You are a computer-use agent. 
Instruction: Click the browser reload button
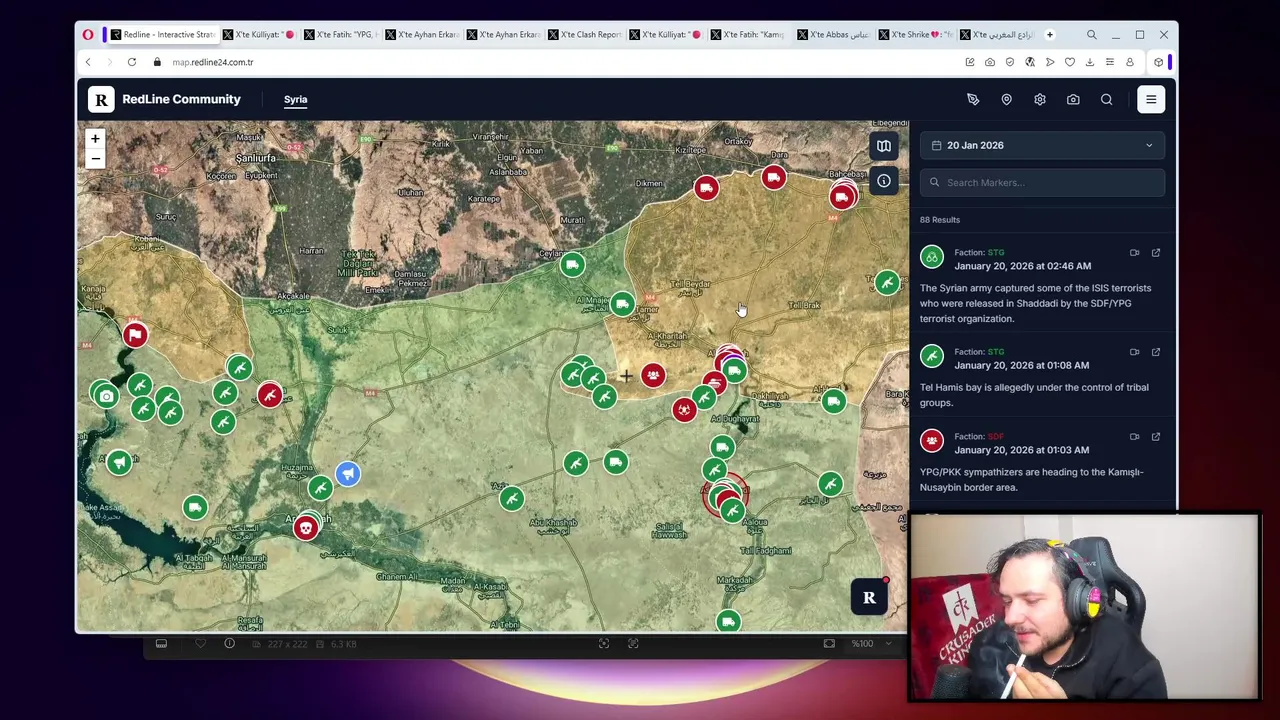[x=132, y=62]
